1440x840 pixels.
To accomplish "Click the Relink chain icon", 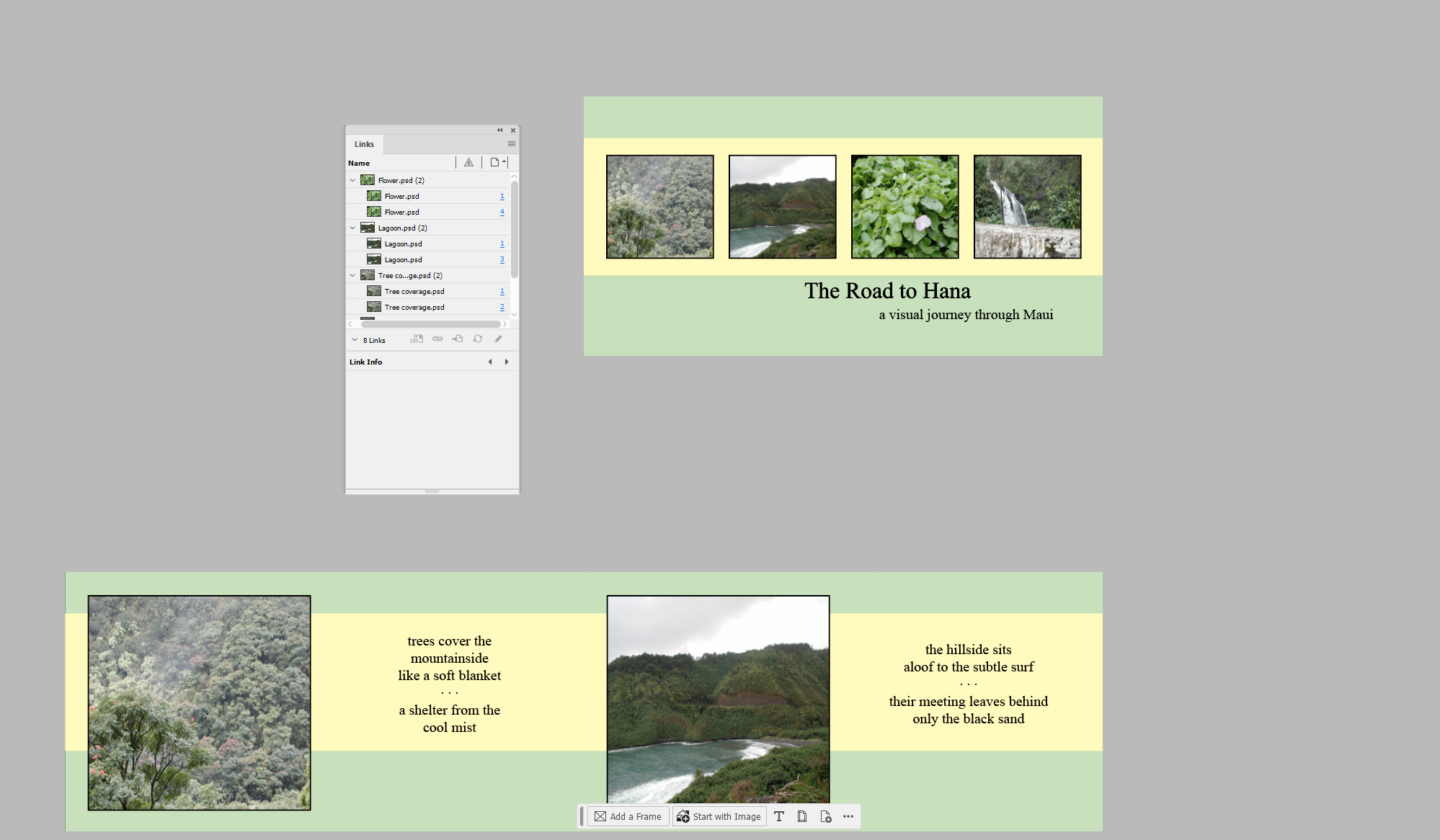I will [437, 339].
